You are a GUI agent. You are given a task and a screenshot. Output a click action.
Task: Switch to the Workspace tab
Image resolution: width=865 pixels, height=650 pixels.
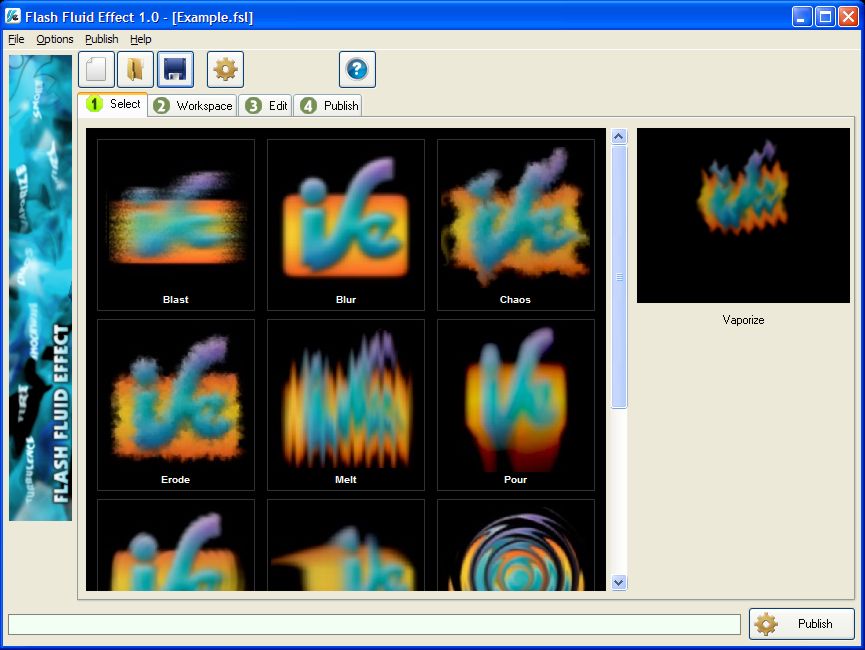point(193,106)
